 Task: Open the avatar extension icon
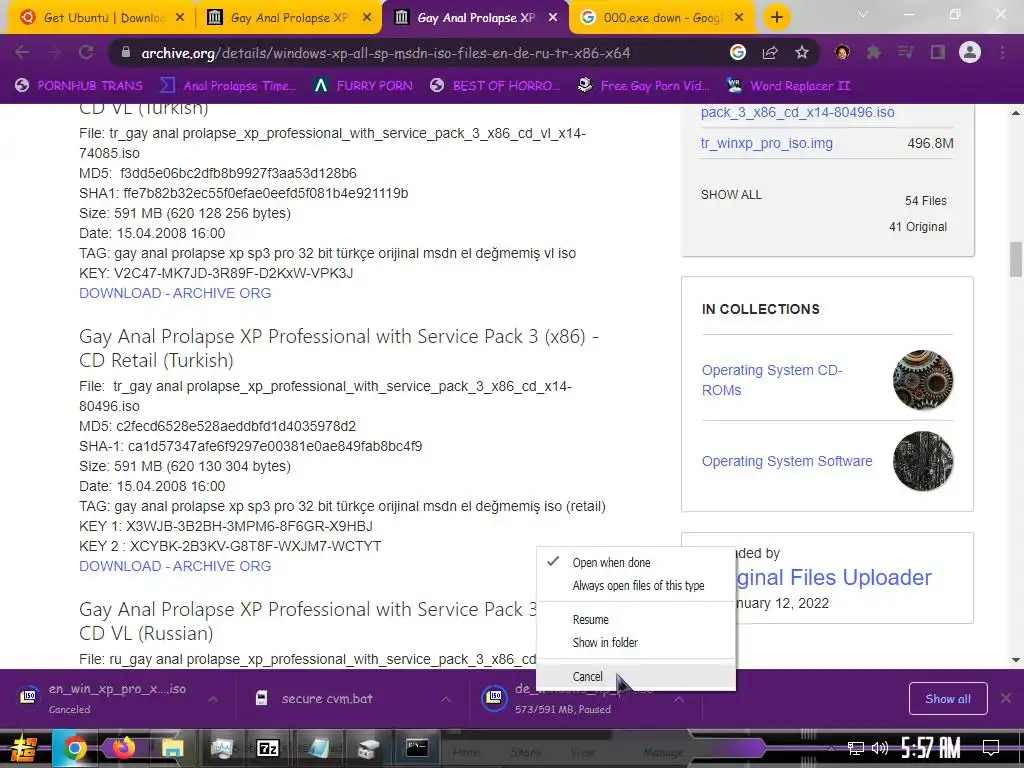click(x=842, y=52)
